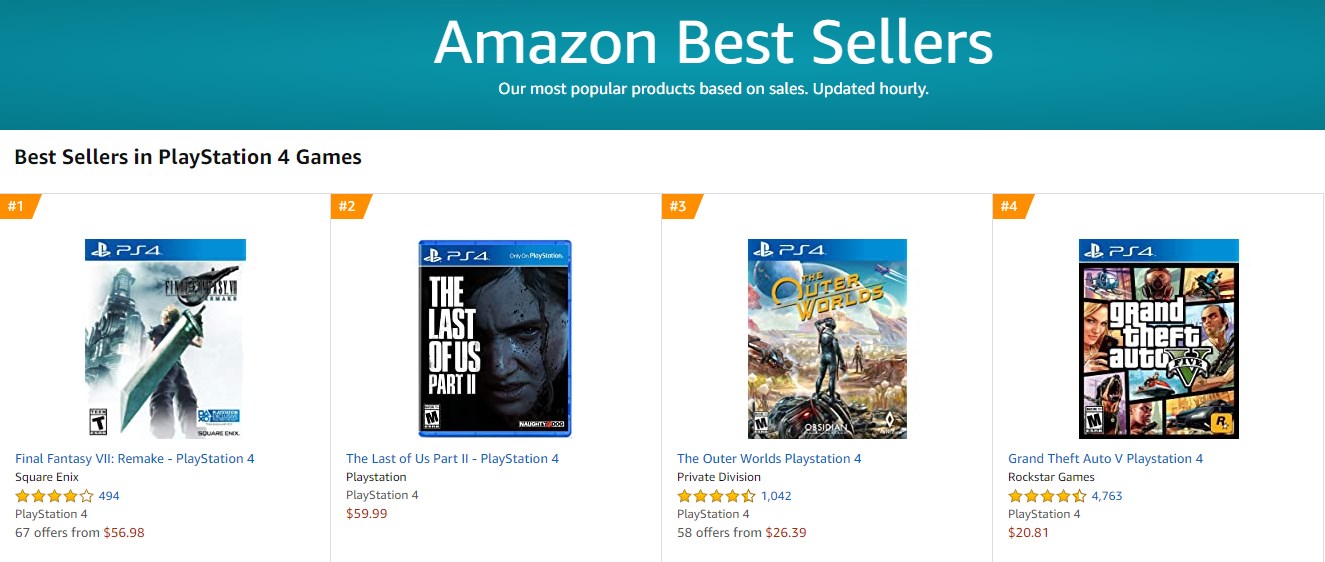Open The Outer Worlds cover image
The image size is (1325, 562).
[x=827, y=338]
